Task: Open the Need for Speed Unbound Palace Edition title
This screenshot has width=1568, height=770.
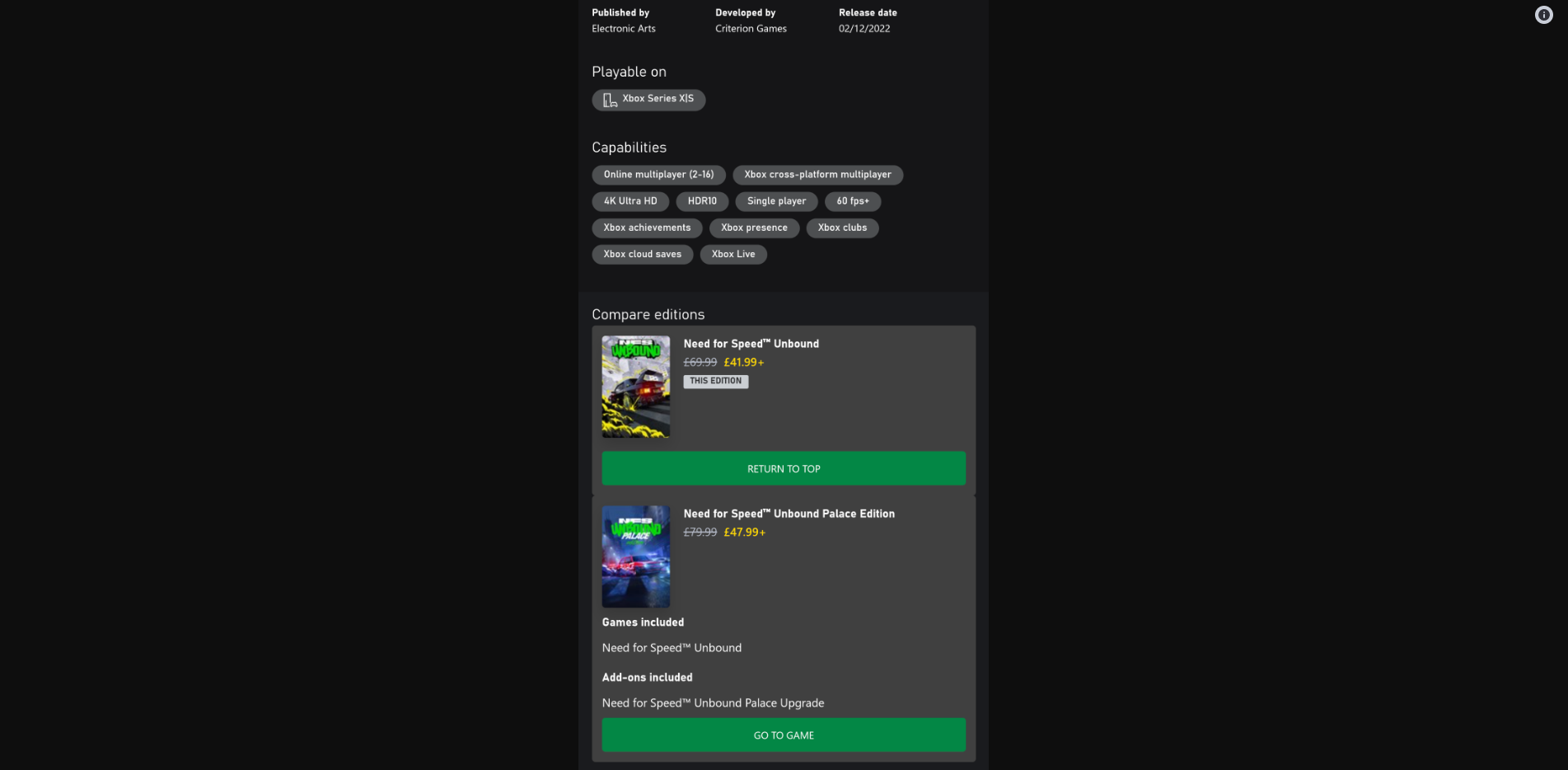Action: pyautogui.click(x=789, y=514)
